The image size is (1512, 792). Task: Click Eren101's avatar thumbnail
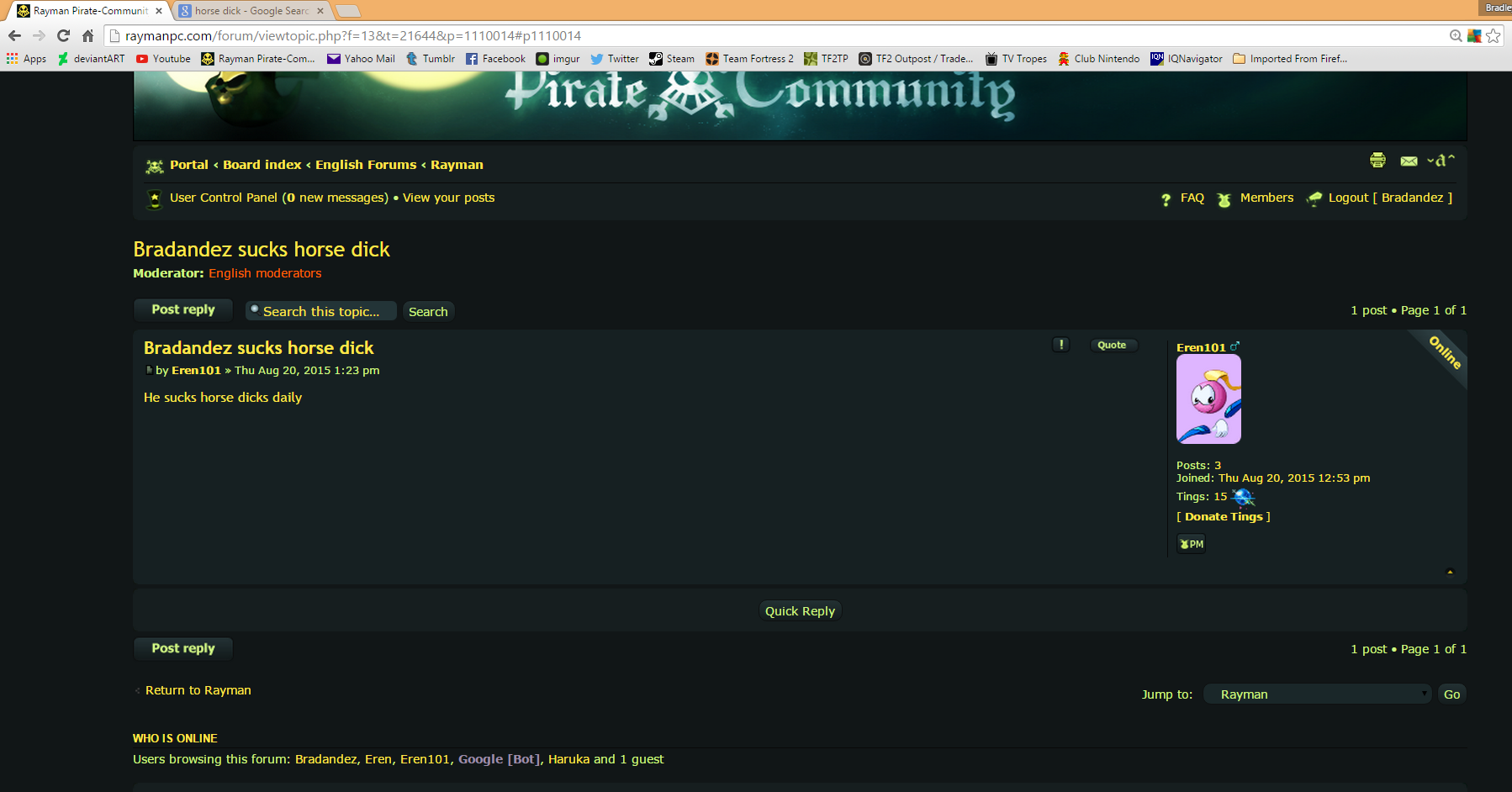tap(1208, 399)
